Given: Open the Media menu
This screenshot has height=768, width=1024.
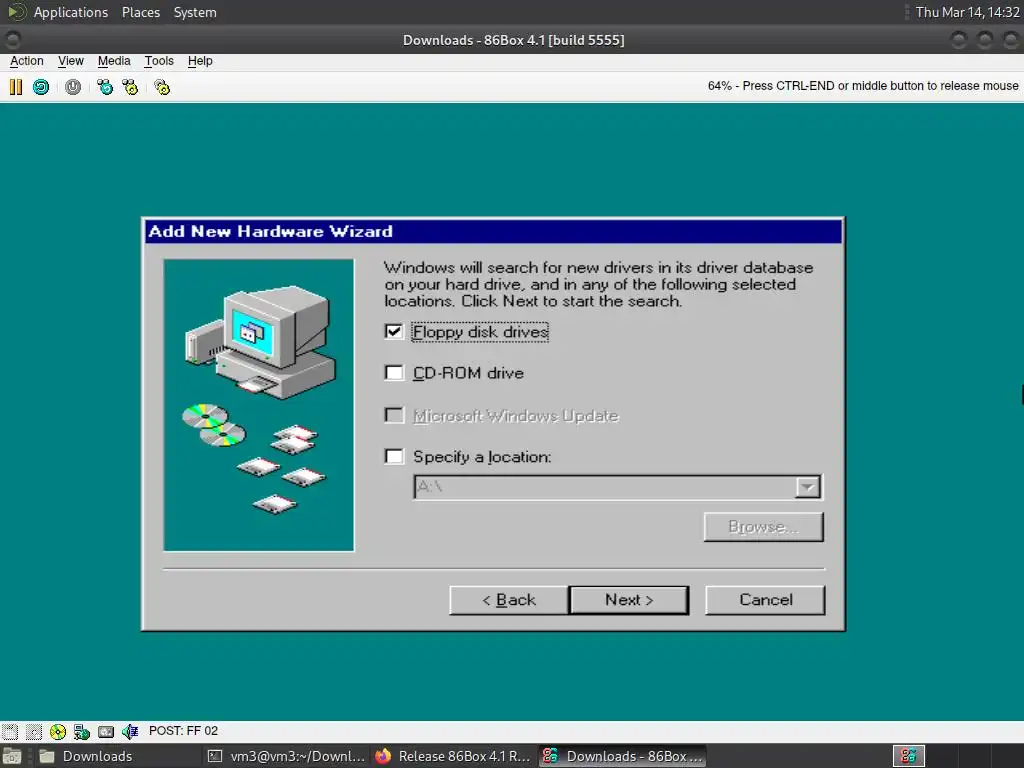Looking at the screenshot, I should (x=114, y=61).
